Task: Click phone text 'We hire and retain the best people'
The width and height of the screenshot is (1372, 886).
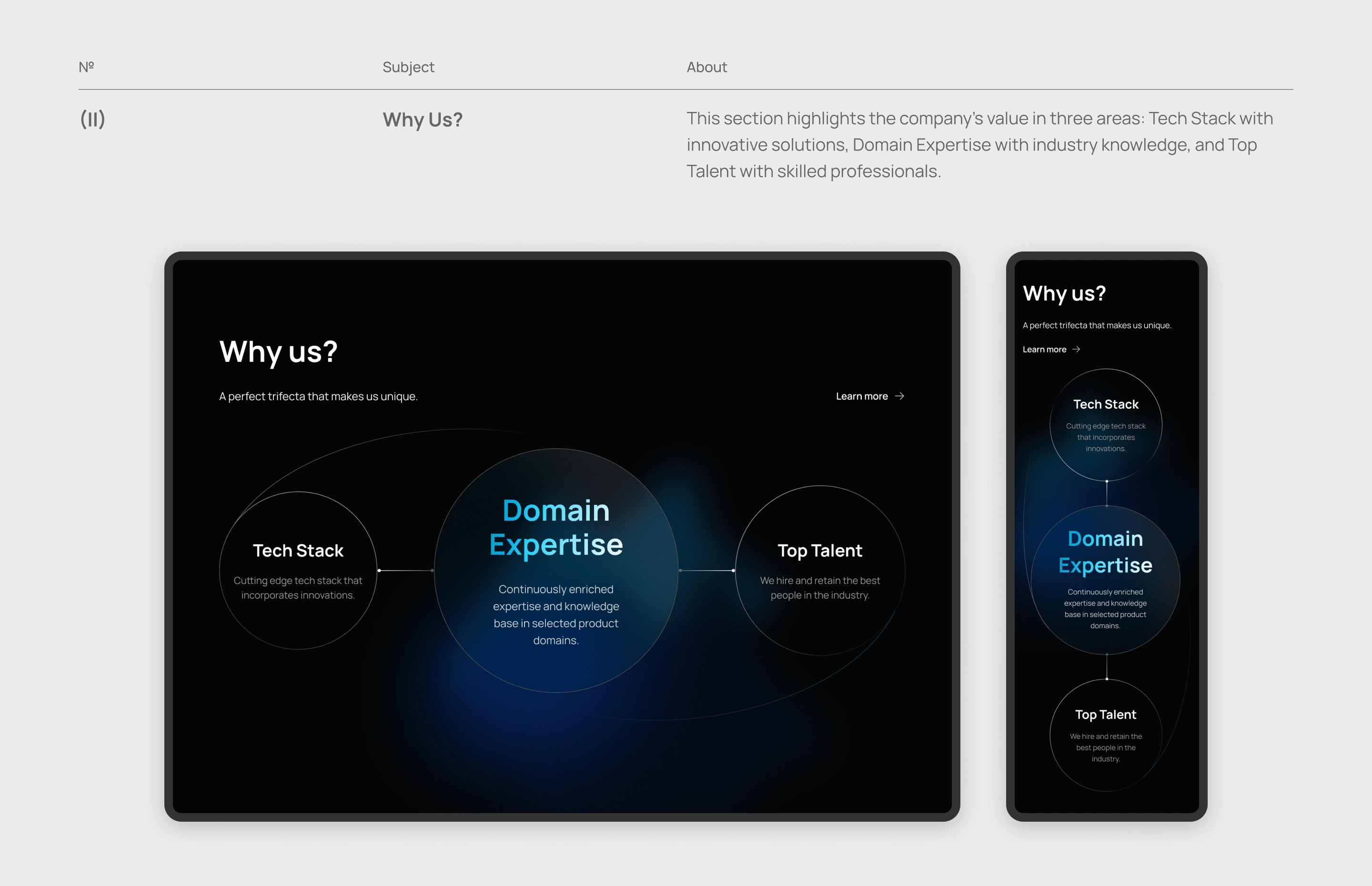Action: point(1106,747)
